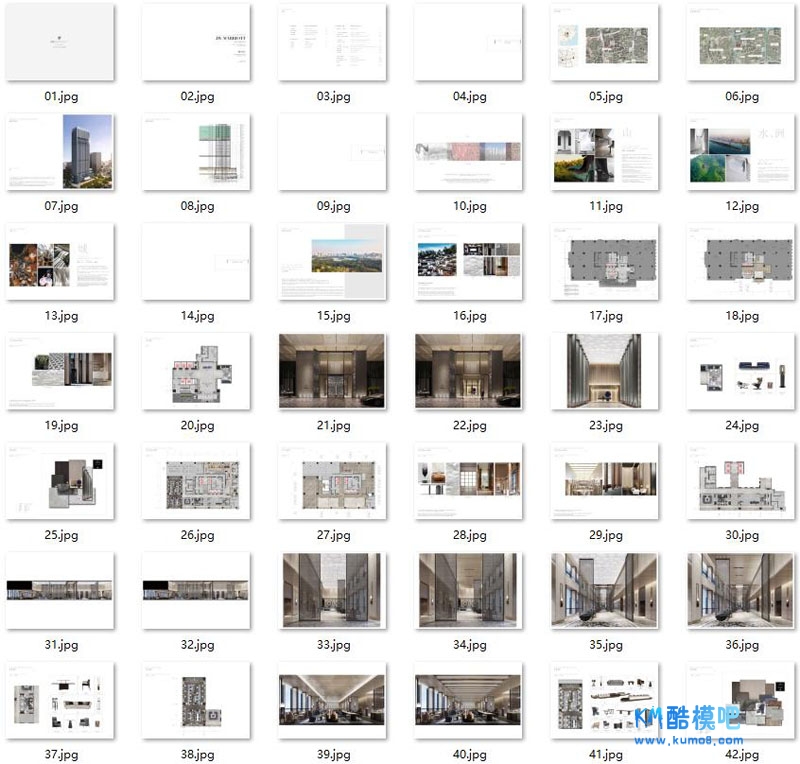This screenshot has width=800, height=764.
Task: Click the 01.jpg file name label
Action: point(61,97)
